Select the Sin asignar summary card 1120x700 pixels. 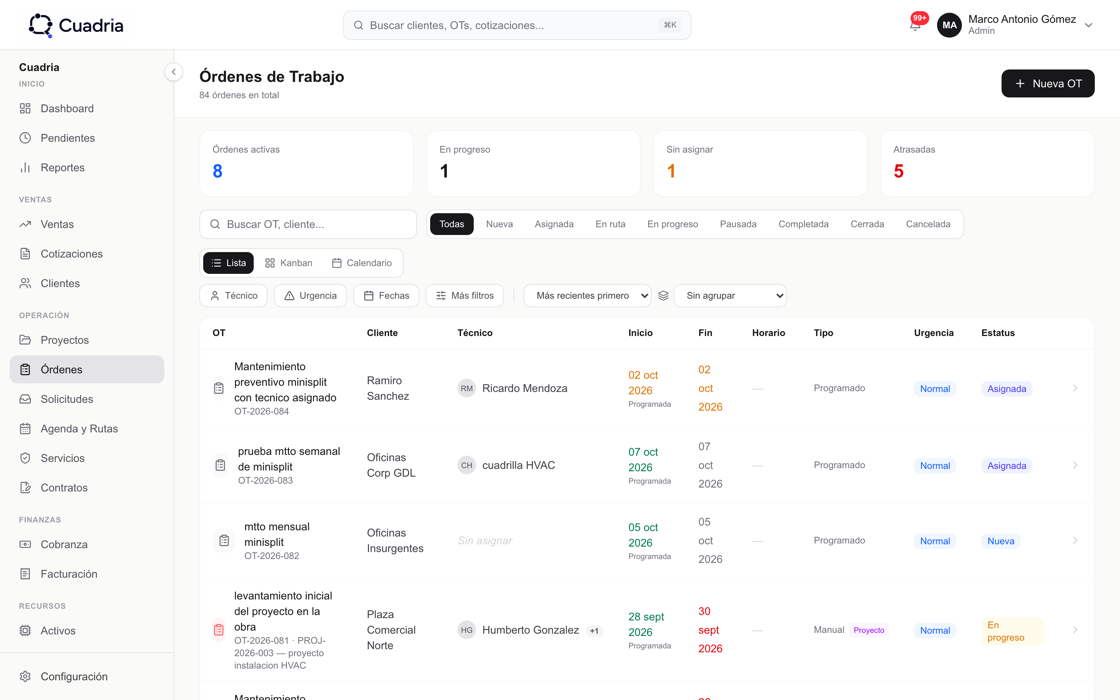click(760, 164)
